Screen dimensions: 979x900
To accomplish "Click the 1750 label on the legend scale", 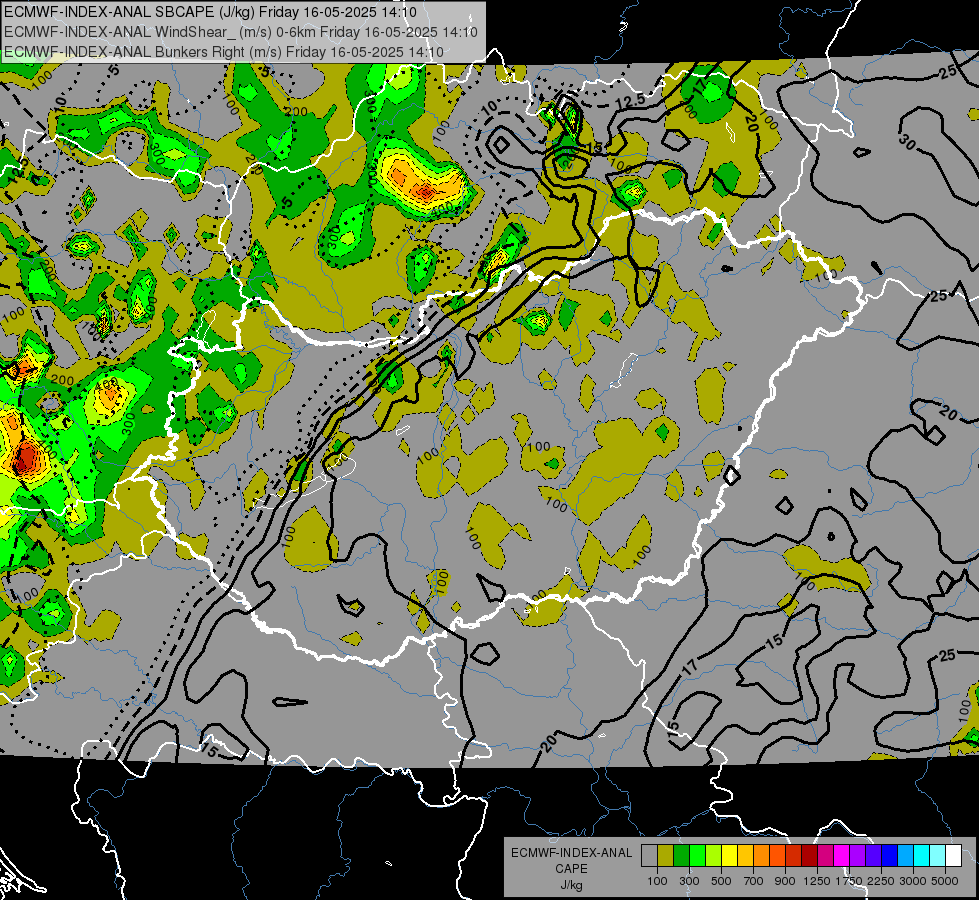I will 849,881.
